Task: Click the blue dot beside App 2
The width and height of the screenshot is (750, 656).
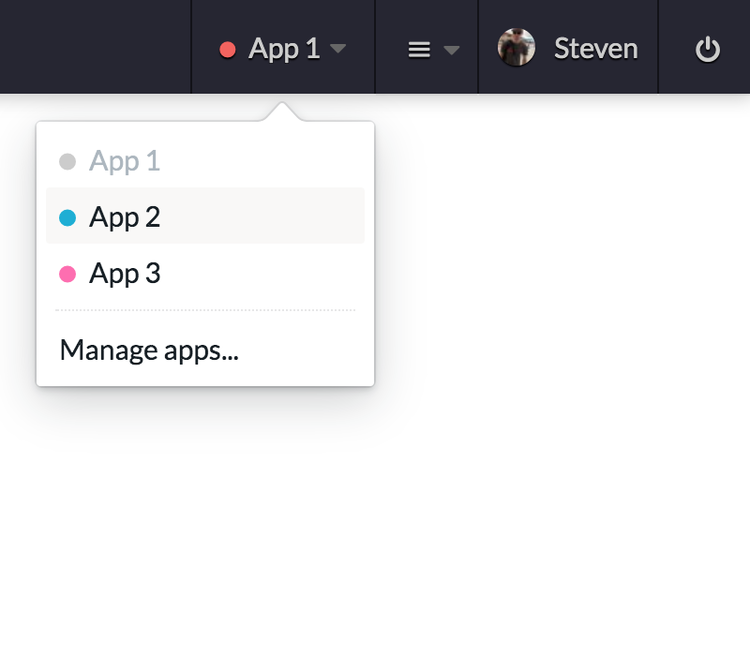Action: click(x=67, y=218)
